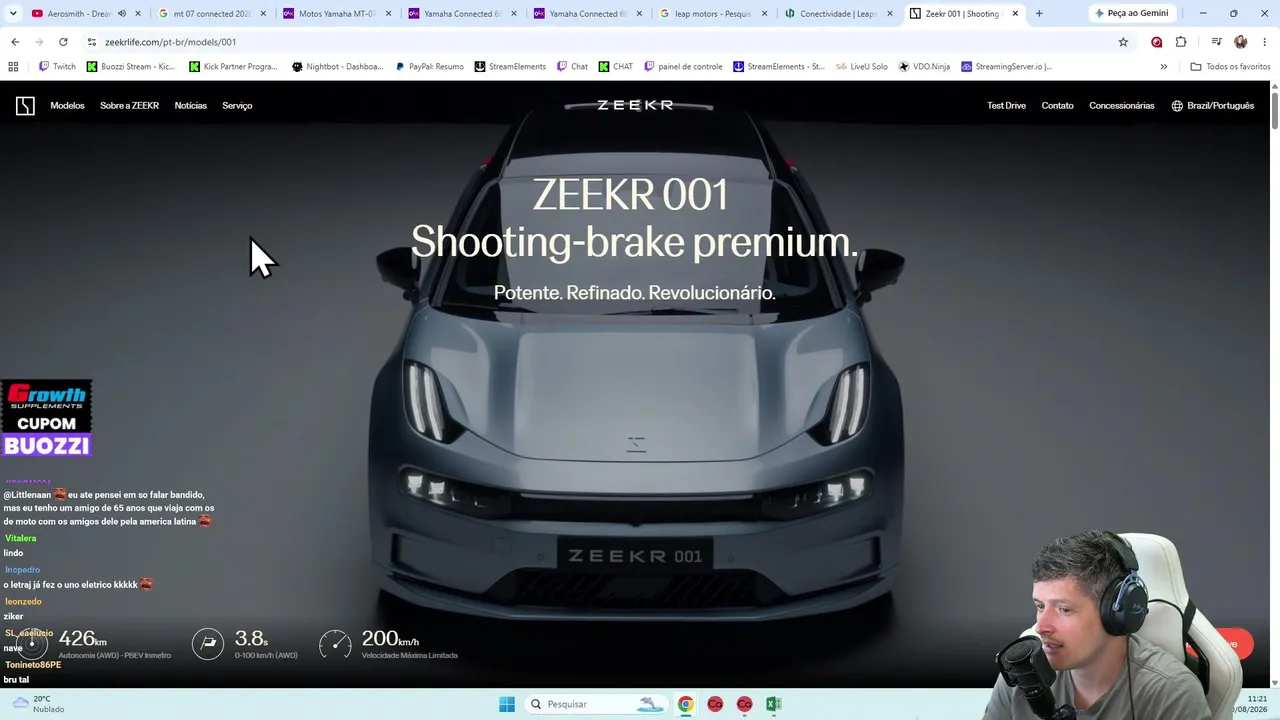The image size is (1280, 720).
Task: Click the "426 km" range value
Action: [82, 638]
